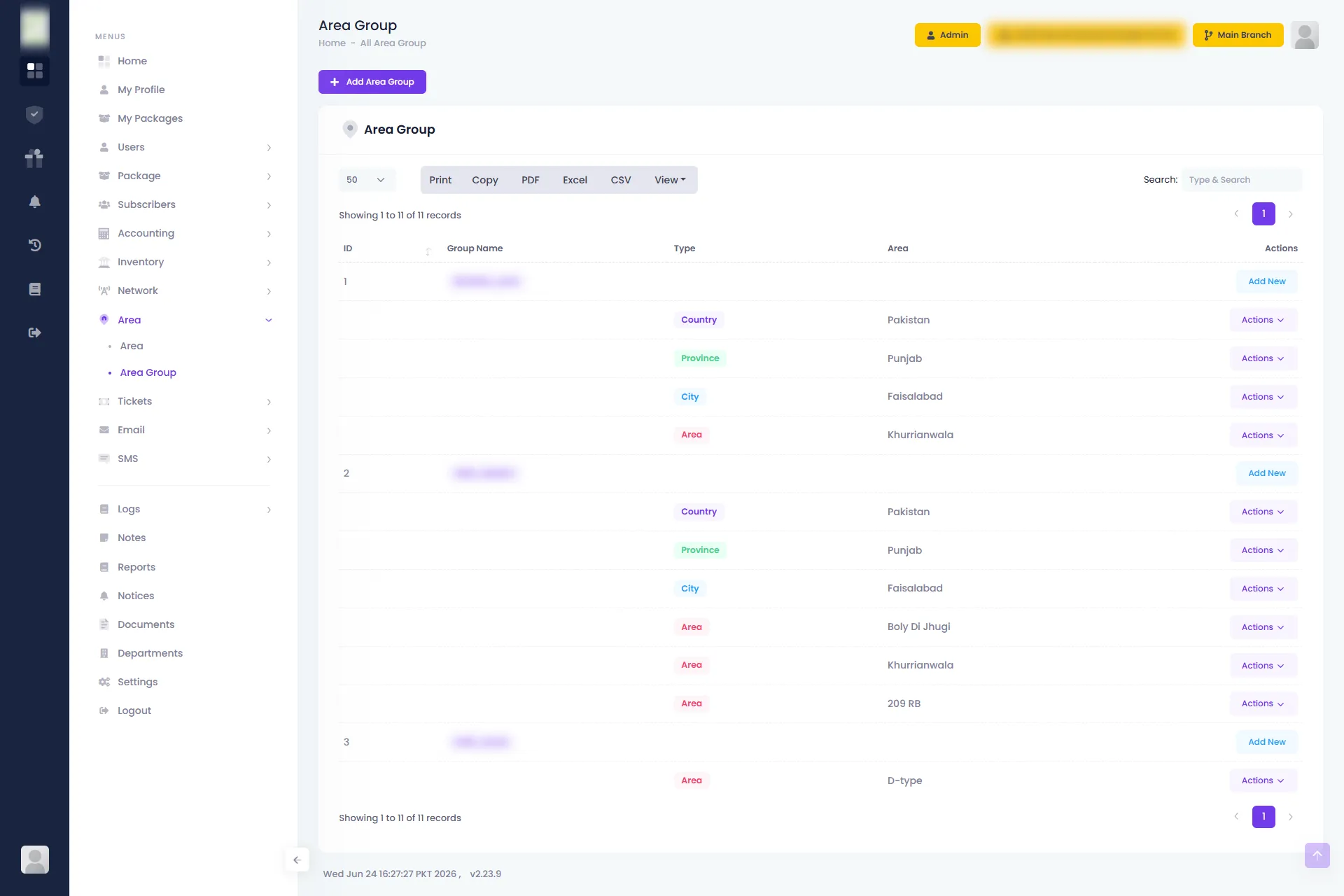Click the Reports icon in menu
This screenshot has height=896, width=1344.
pyautogui.click(x=104, y=567)
